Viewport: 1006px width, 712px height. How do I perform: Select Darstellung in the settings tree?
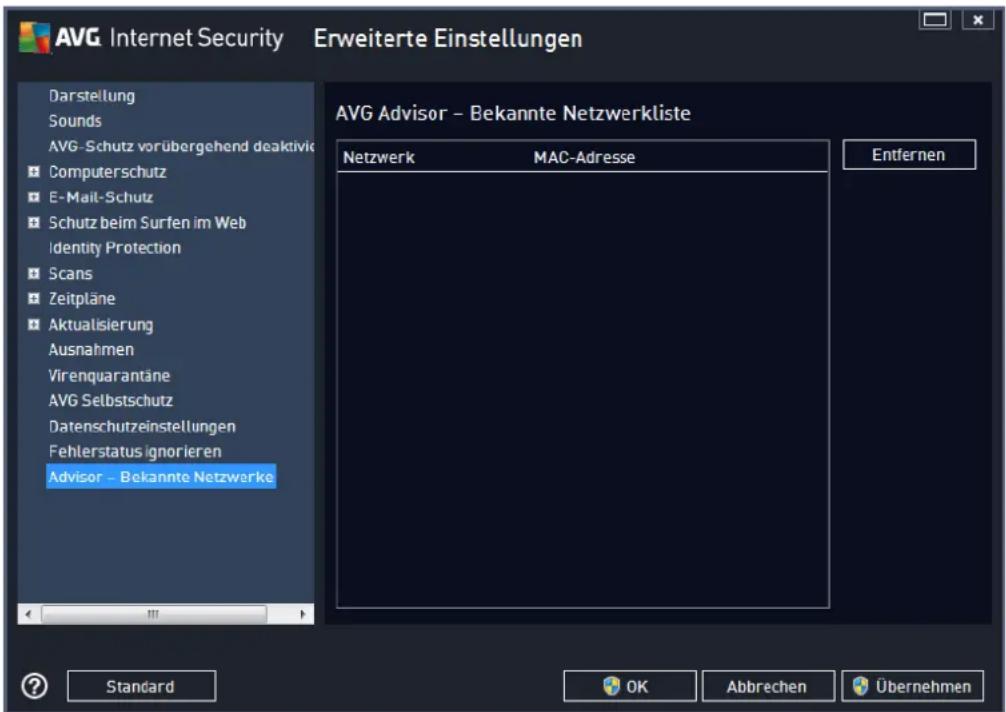coord(92,96)
